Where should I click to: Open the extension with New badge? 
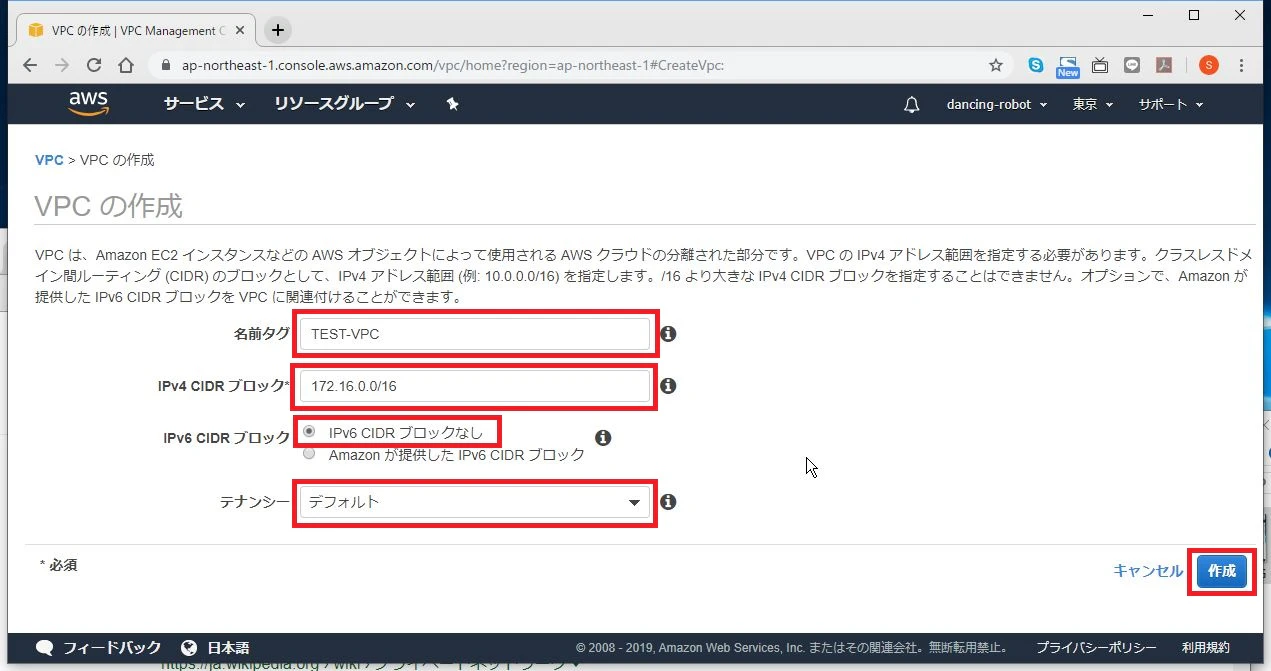(1068, 66)
